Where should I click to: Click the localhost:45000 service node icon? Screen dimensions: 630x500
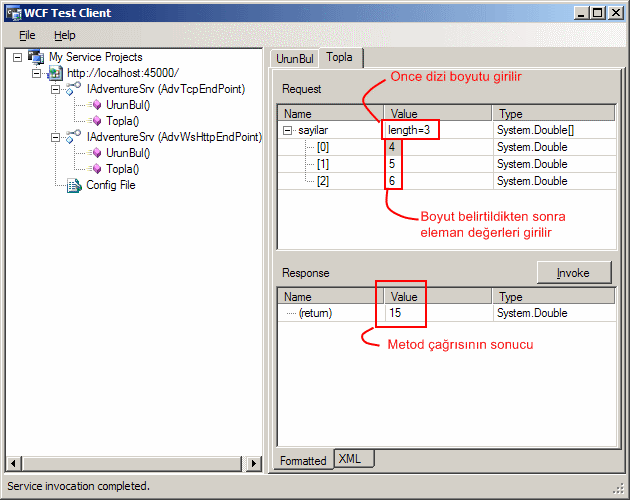click(55, 73)
